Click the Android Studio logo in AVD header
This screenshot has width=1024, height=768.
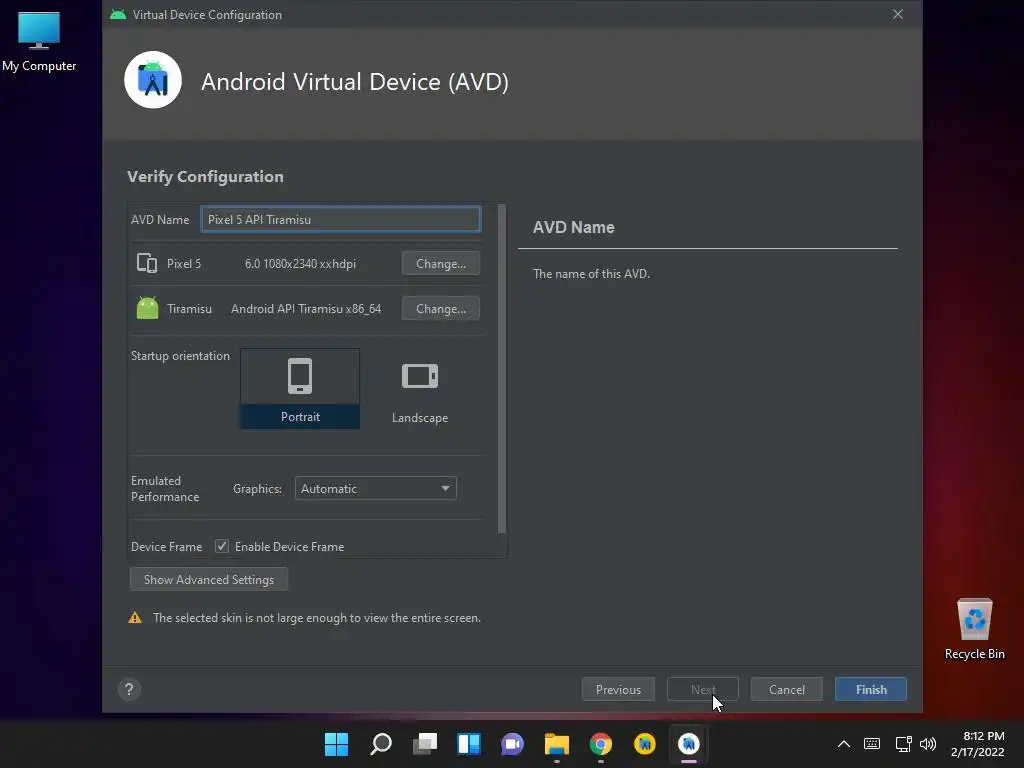[x=153, y=80]
